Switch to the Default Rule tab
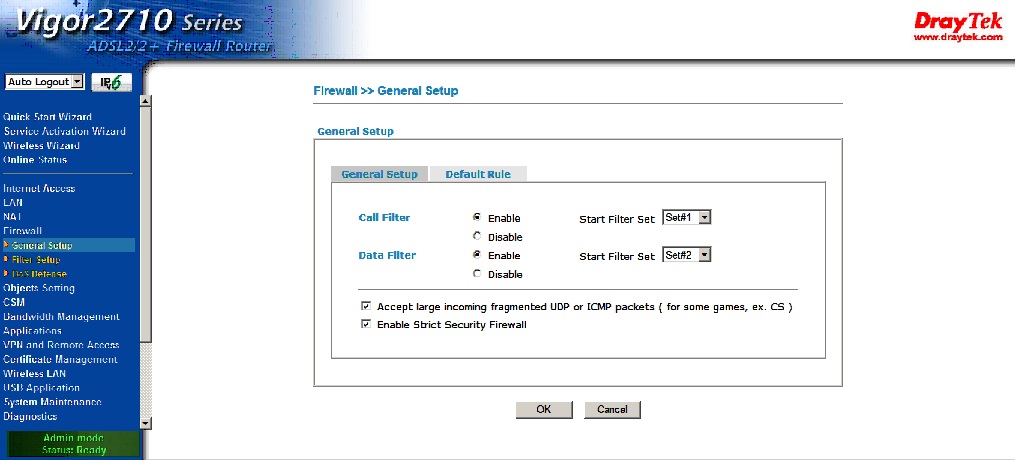1015x460 pixels. coord(478,174)
